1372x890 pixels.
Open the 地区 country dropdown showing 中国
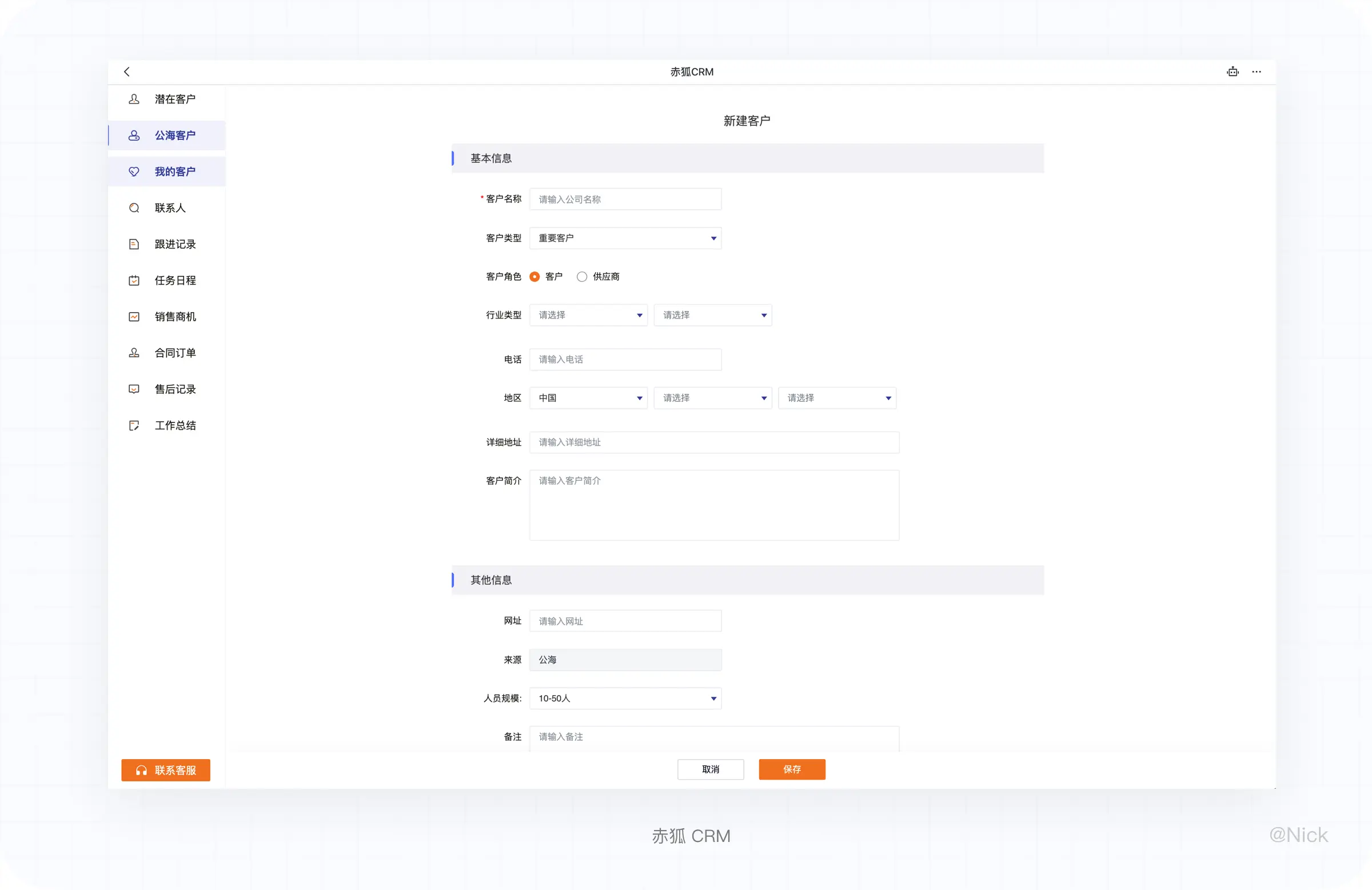[x=589, y=398]
